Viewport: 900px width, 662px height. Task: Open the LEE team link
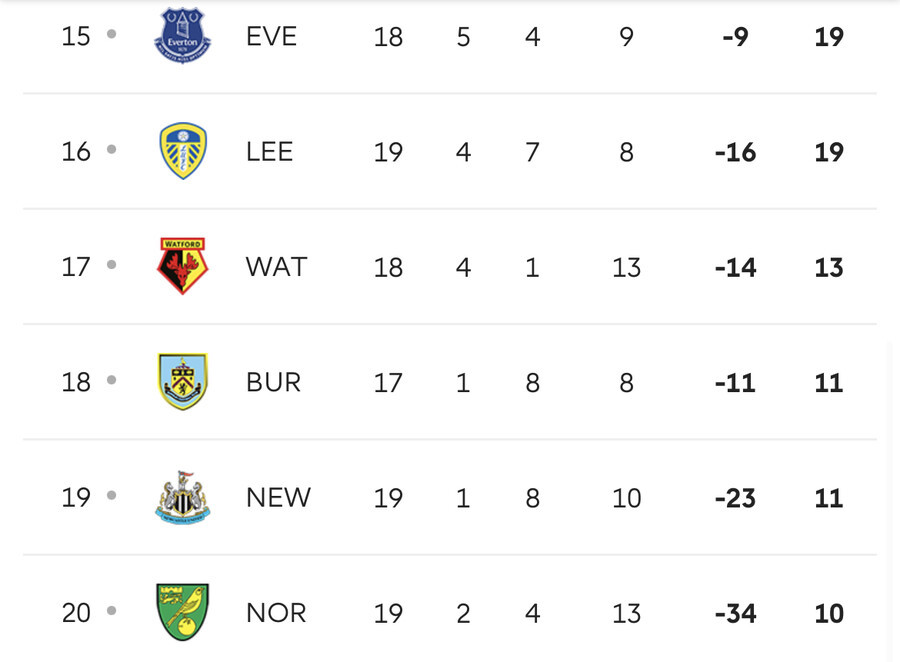(269, 152)
